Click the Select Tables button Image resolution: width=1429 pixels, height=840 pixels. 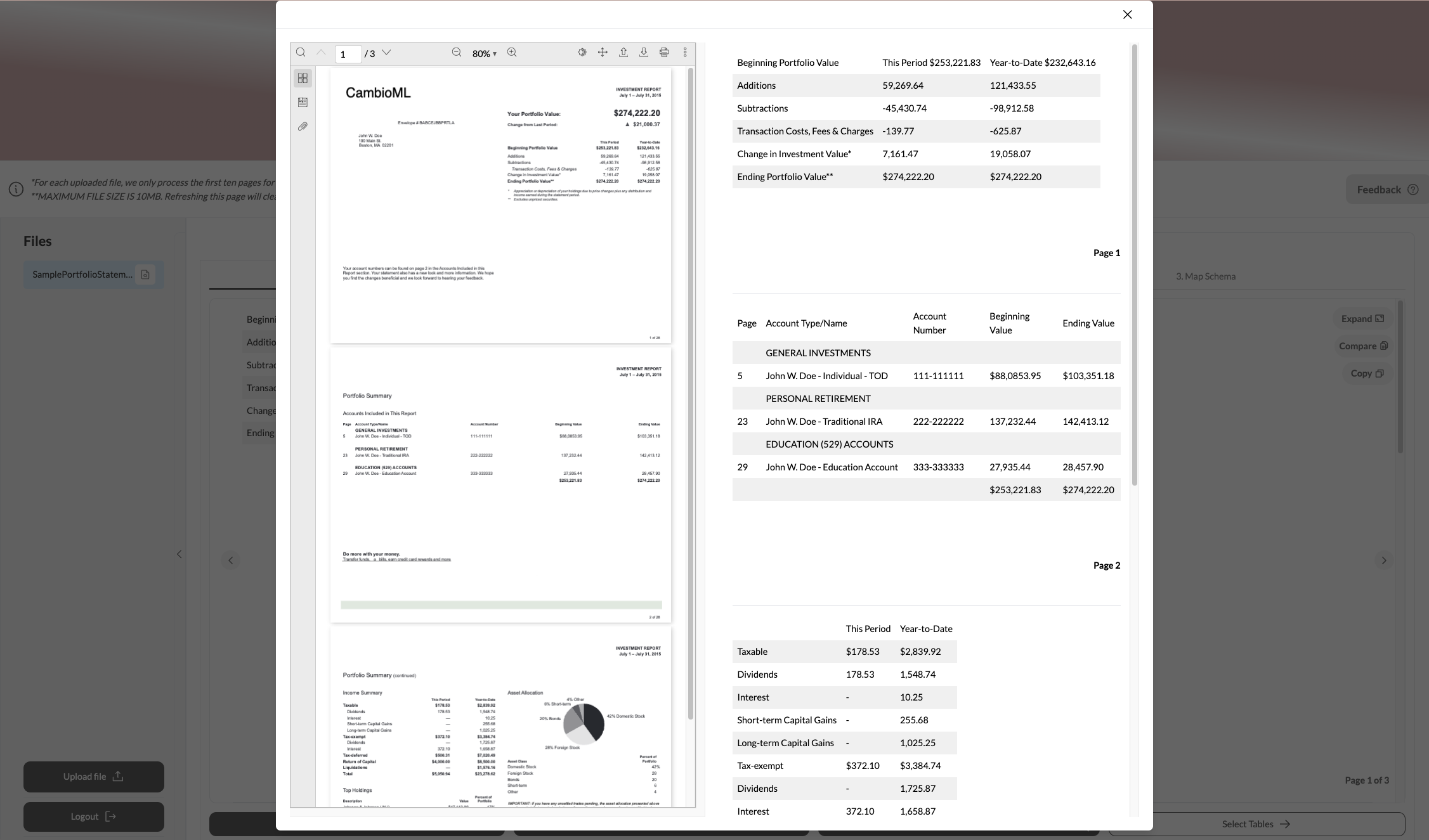tap(1256, 824)
